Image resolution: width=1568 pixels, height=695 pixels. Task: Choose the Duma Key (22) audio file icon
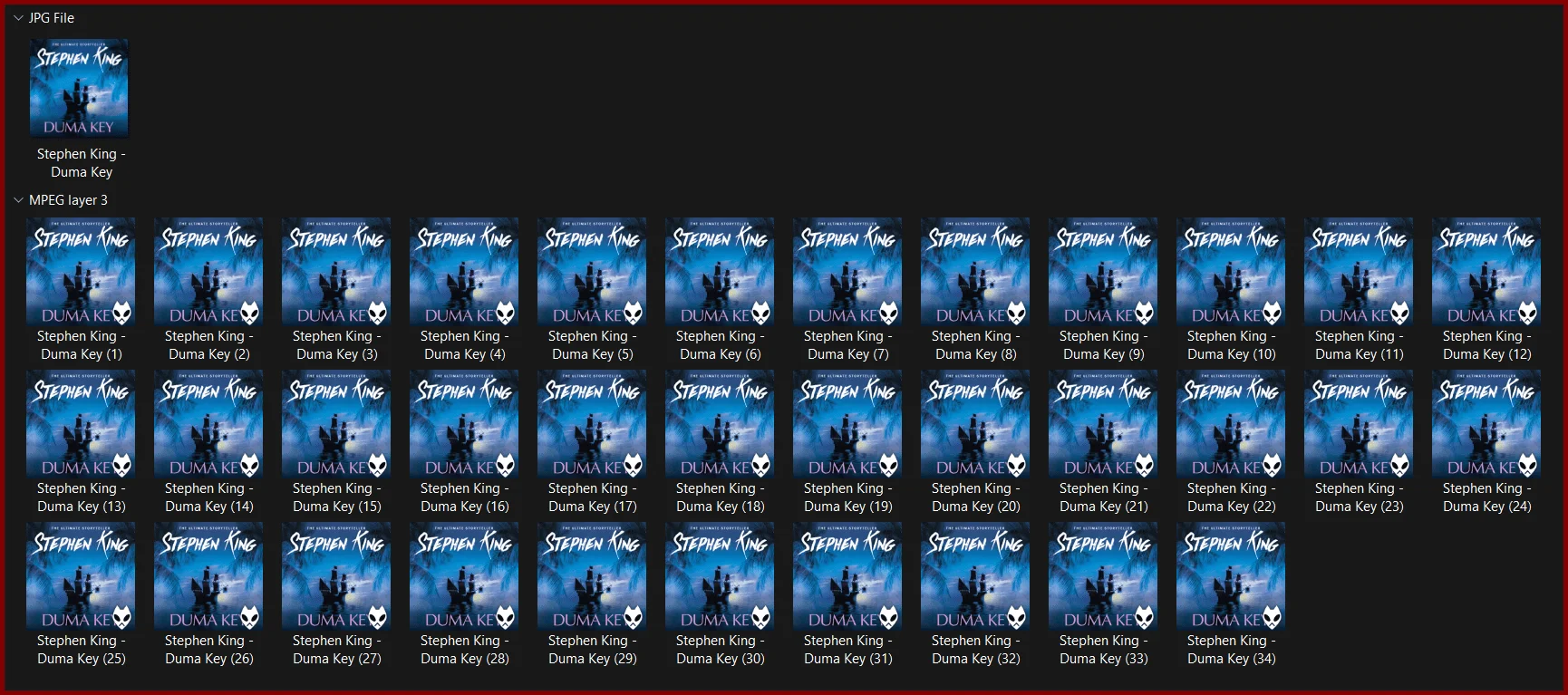[x=1231, y=424]
